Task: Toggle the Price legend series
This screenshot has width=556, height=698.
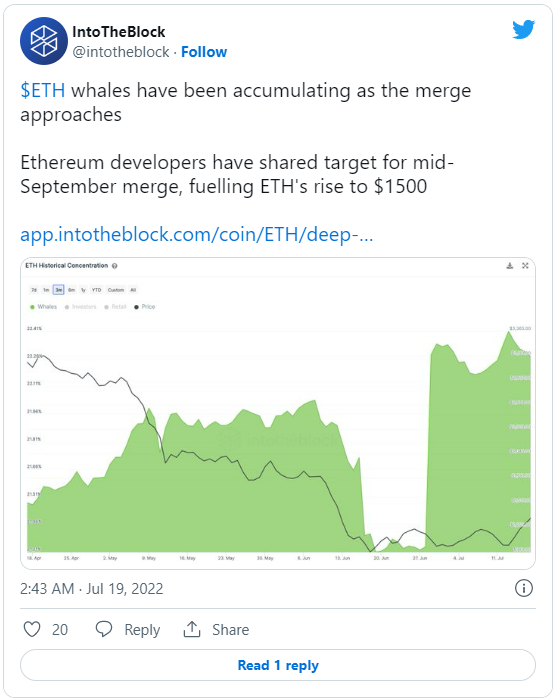Action: click(x=145, y=307)
